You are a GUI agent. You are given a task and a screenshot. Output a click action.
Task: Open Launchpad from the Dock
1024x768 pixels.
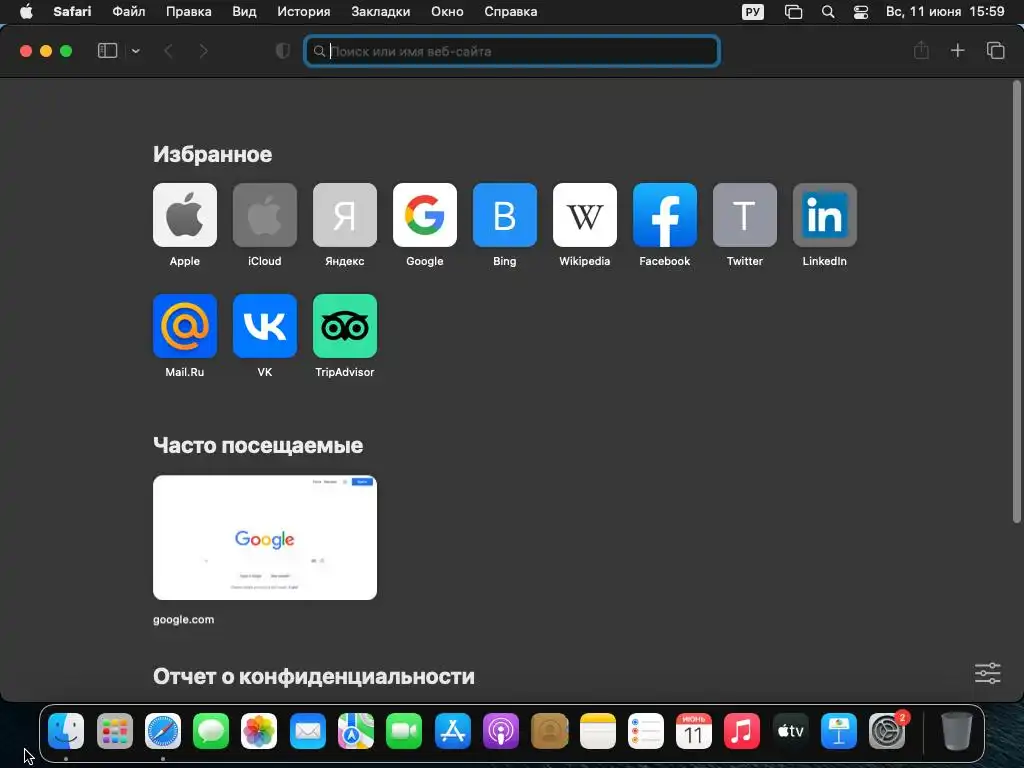tap(114, 731)
